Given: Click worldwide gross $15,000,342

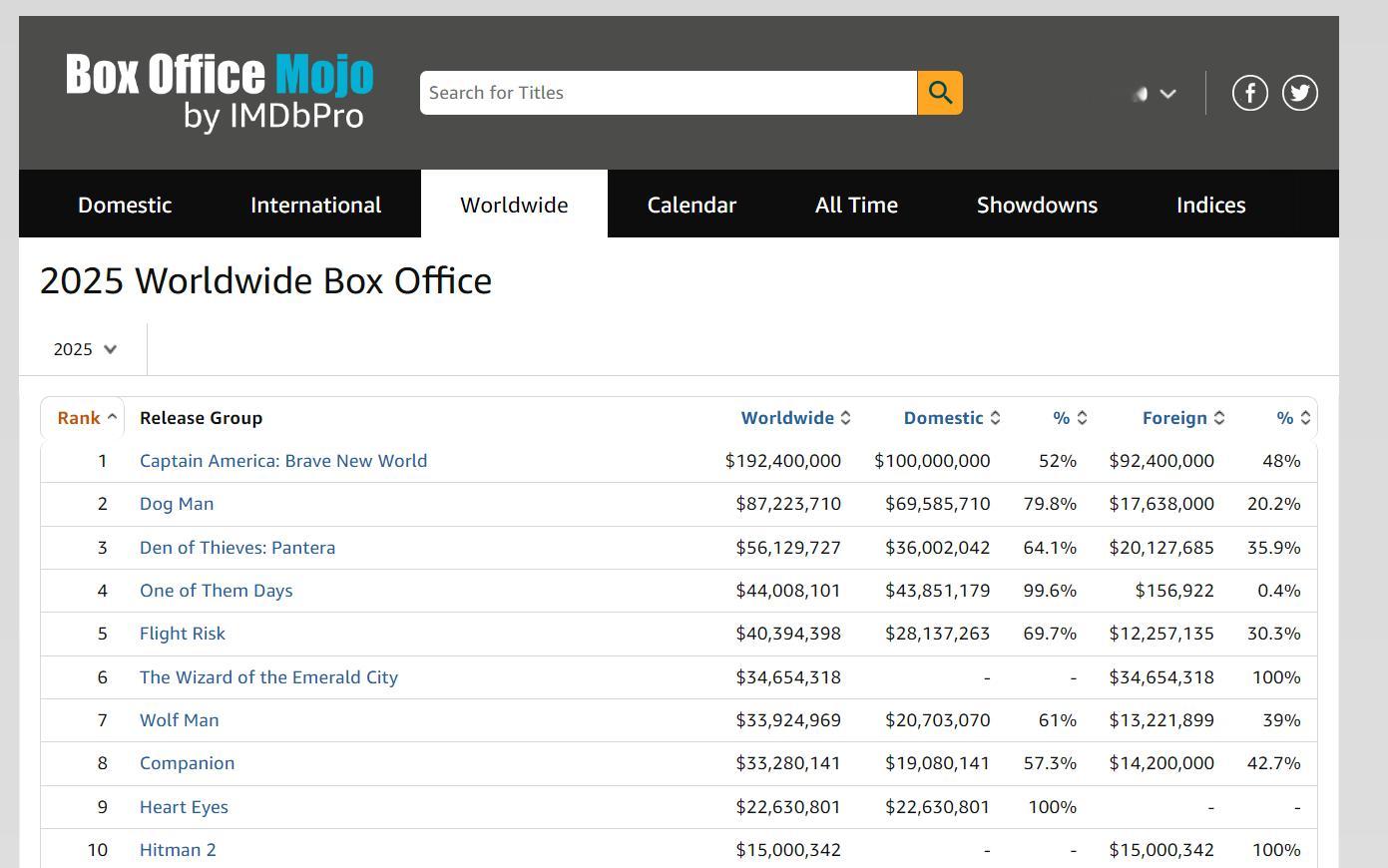Looking at the screenshot, I should [788, 850].
